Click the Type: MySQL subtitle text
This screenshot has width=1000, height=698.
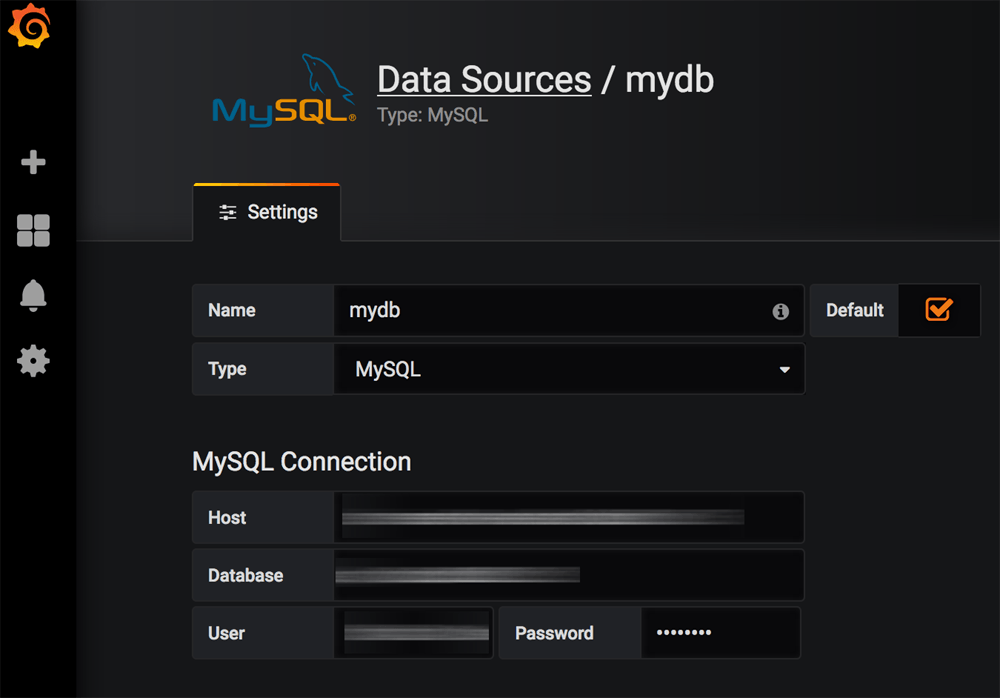[432, 115]
